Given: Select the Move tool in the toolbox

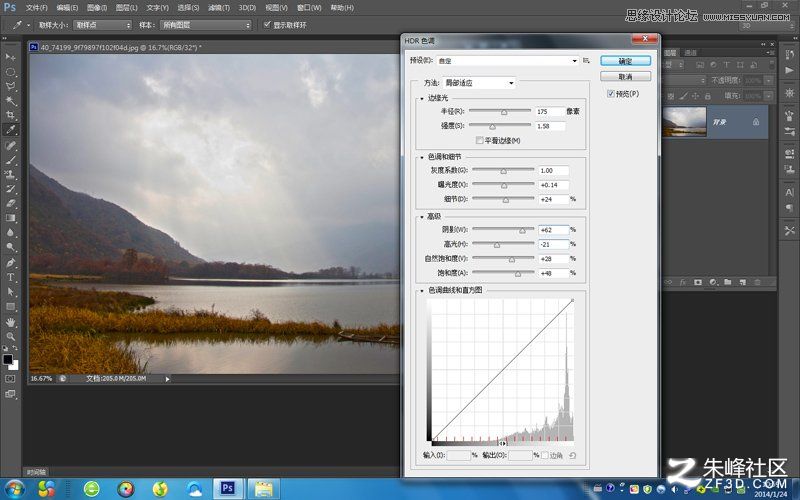Looking at the screenshot, I should coord(10,57).
